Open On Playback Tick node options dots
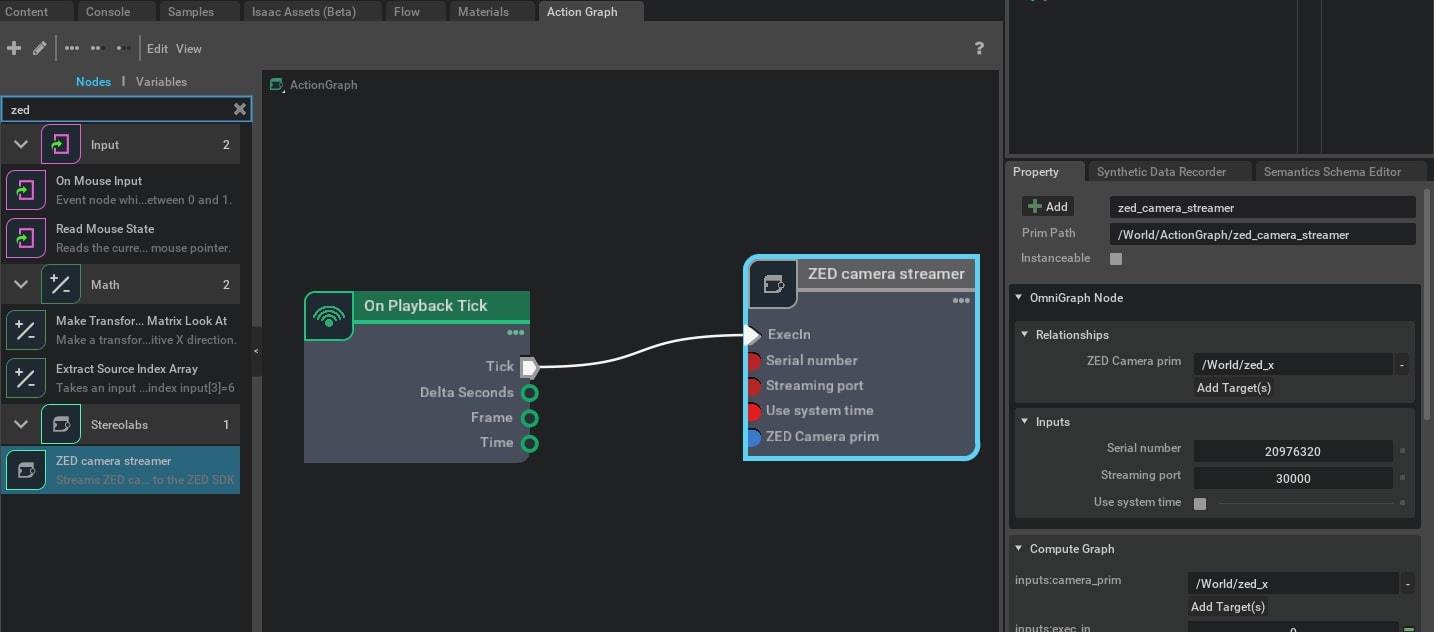 click(516, 333)
